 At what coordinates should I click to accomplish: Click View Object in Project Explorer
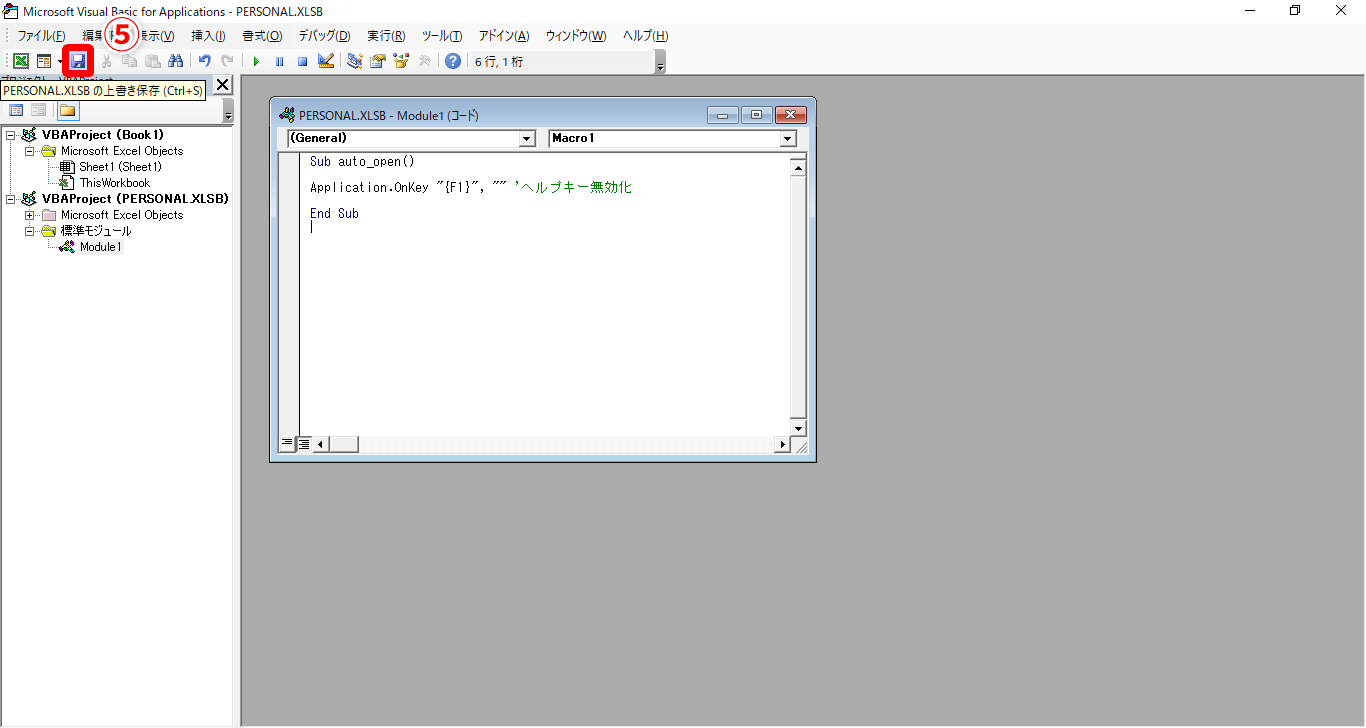click(38, 110)
